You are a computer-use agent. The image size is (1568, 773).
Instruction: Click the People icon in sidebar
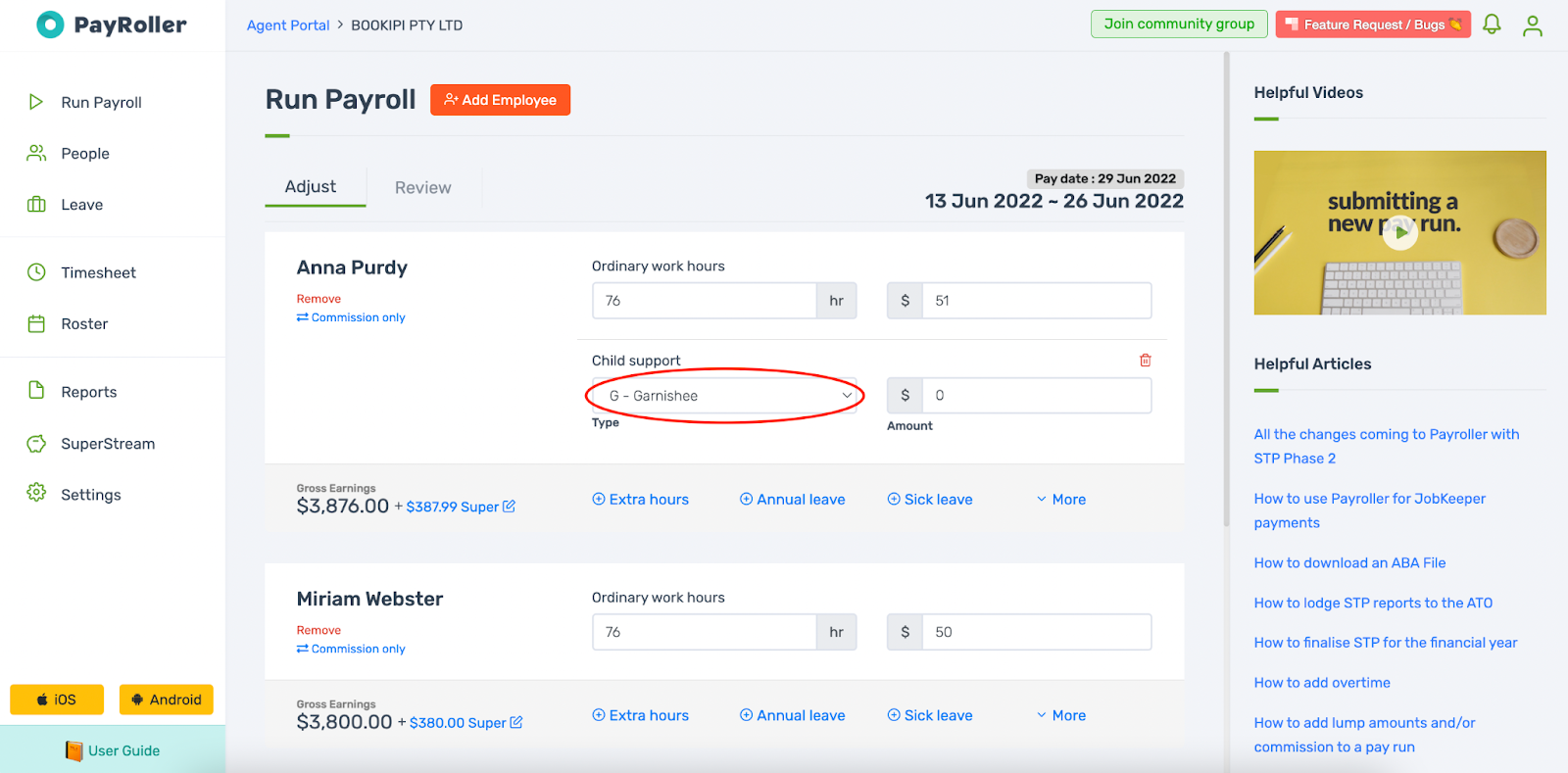[x=36, y=153]
